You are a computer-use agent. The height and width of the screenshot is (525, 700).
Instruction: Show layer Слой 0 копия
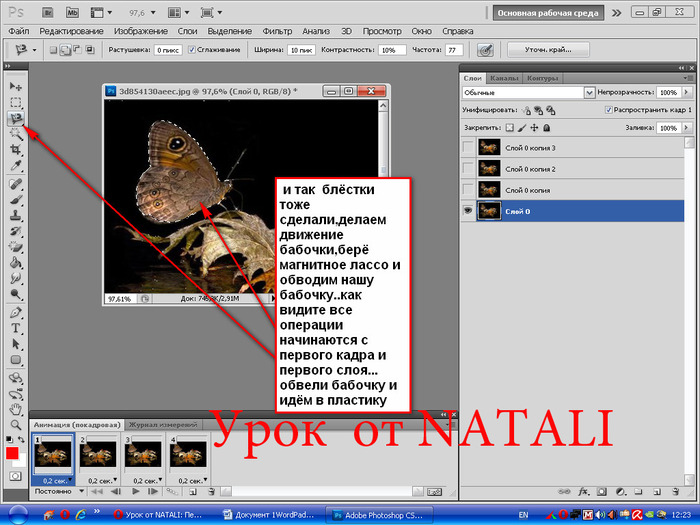coord(468,190)
